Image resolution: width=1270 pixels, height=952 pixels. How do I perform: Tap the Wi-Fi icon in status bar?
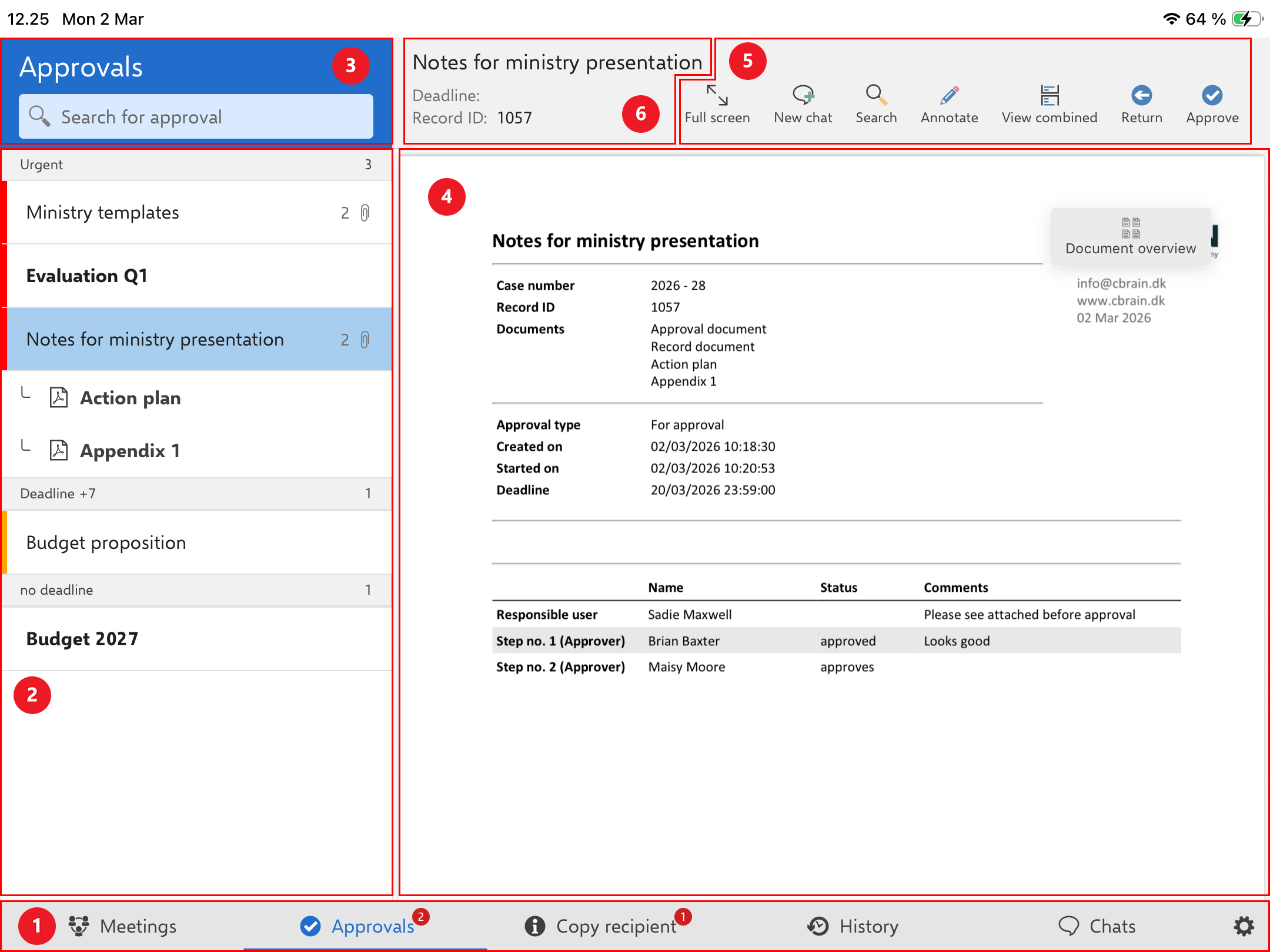[x=1171, y=19]
